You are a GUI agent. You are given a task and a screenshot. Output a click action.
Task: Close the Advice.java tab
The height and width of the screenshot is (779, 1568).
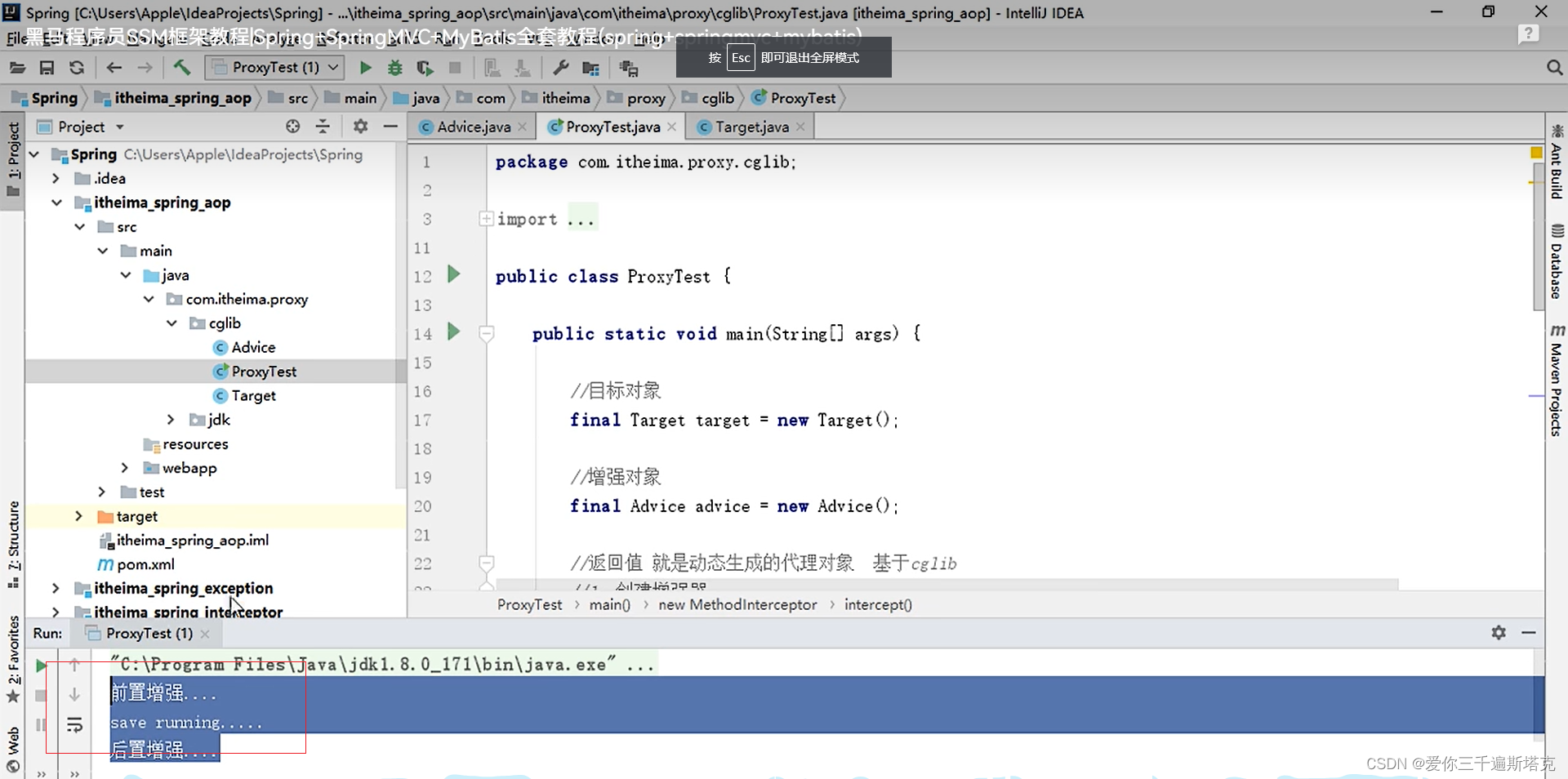[522, 127]
